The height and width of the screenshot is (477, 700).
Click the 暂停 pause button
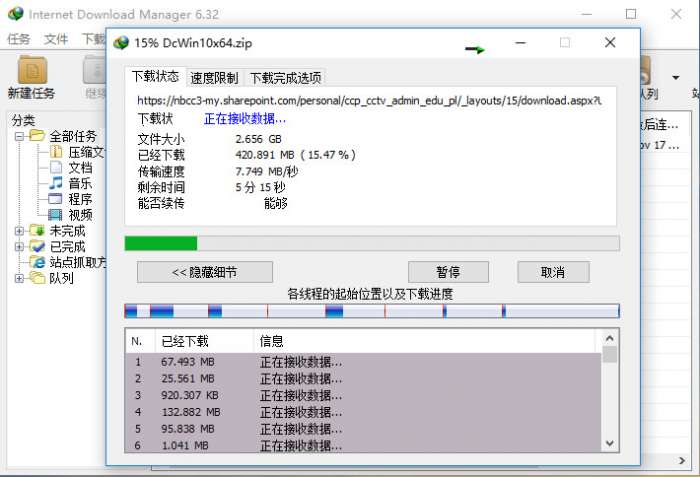(448, 272)
